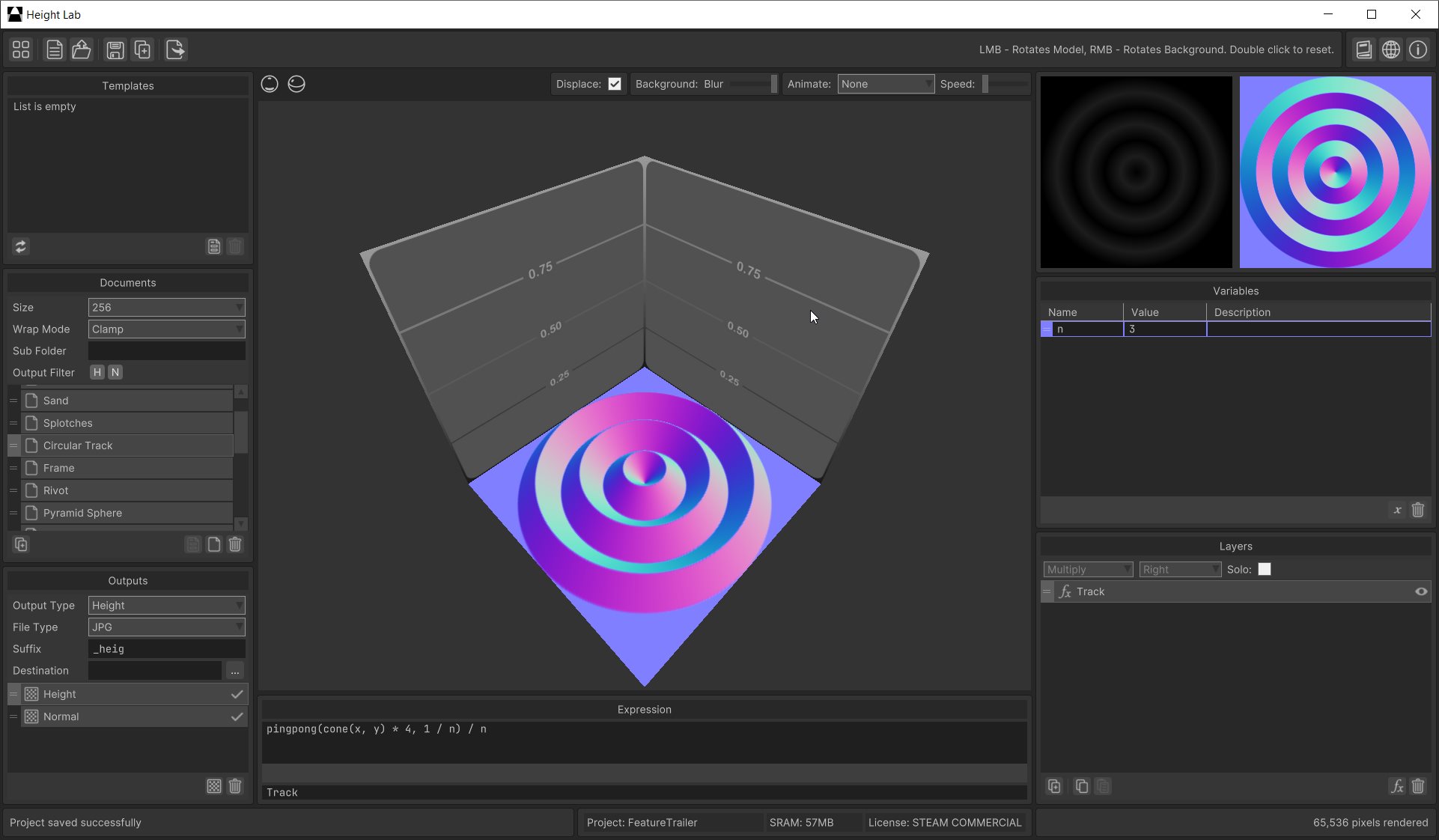This screenshot has width=1439, height=840.
Task: Click the fx add-function icon in Layers
Action: click(x=1396, y=786)
